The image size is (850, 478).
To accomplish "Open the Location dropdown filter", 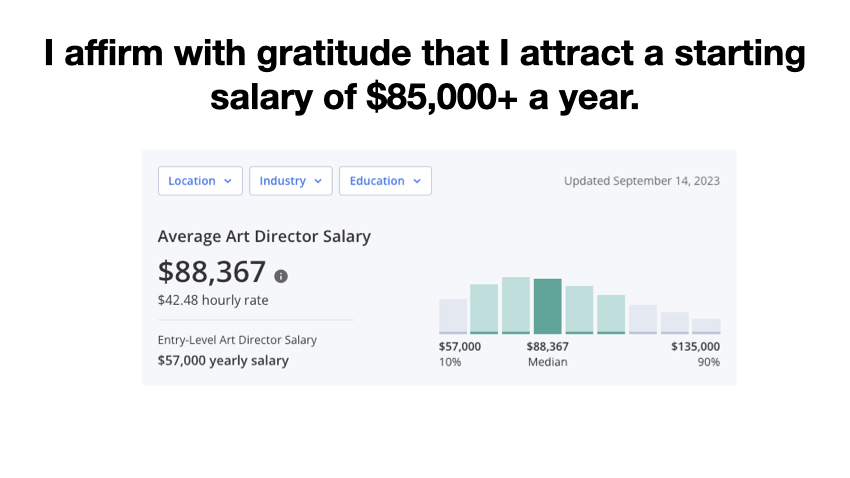I will tap(200, 181).
